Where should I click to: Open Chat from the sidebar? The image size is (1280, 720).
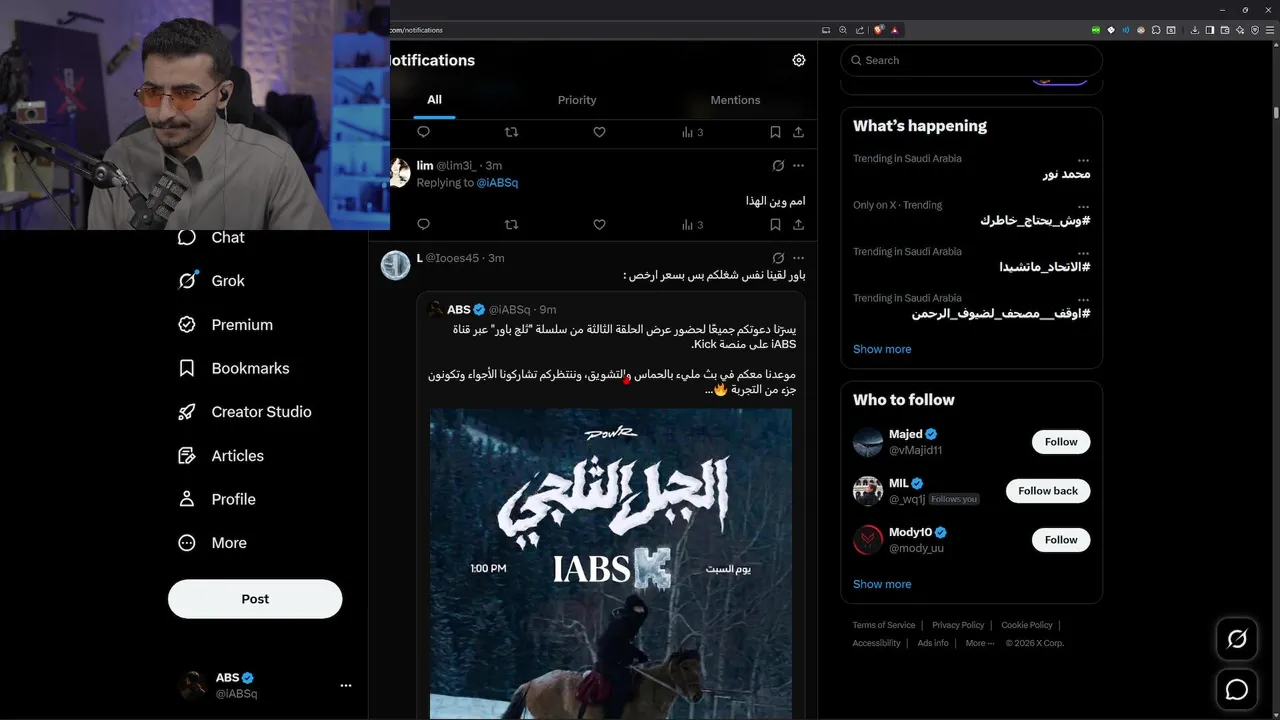coord(211,237)
